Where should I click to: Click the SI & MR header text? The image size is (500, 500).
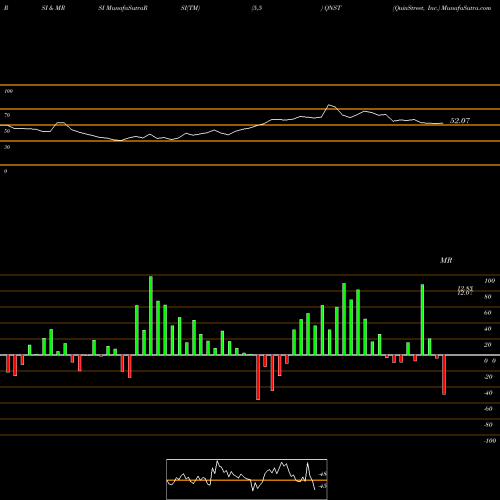click(x=53, y=8)
